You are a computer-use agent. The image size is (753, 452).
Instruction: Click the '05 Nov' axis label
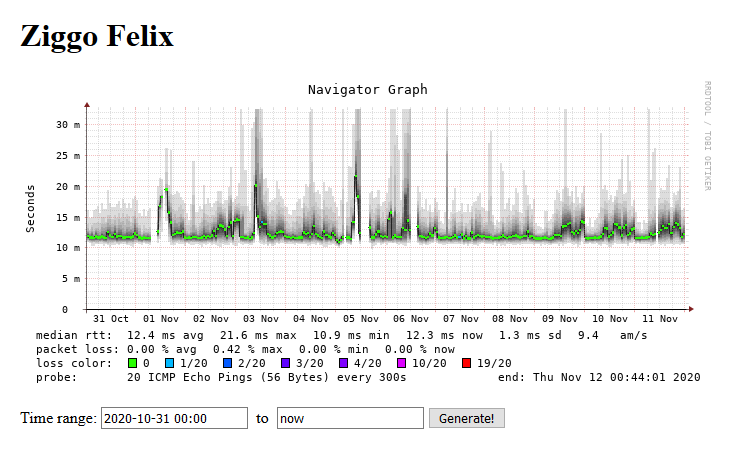coord(361,318)
